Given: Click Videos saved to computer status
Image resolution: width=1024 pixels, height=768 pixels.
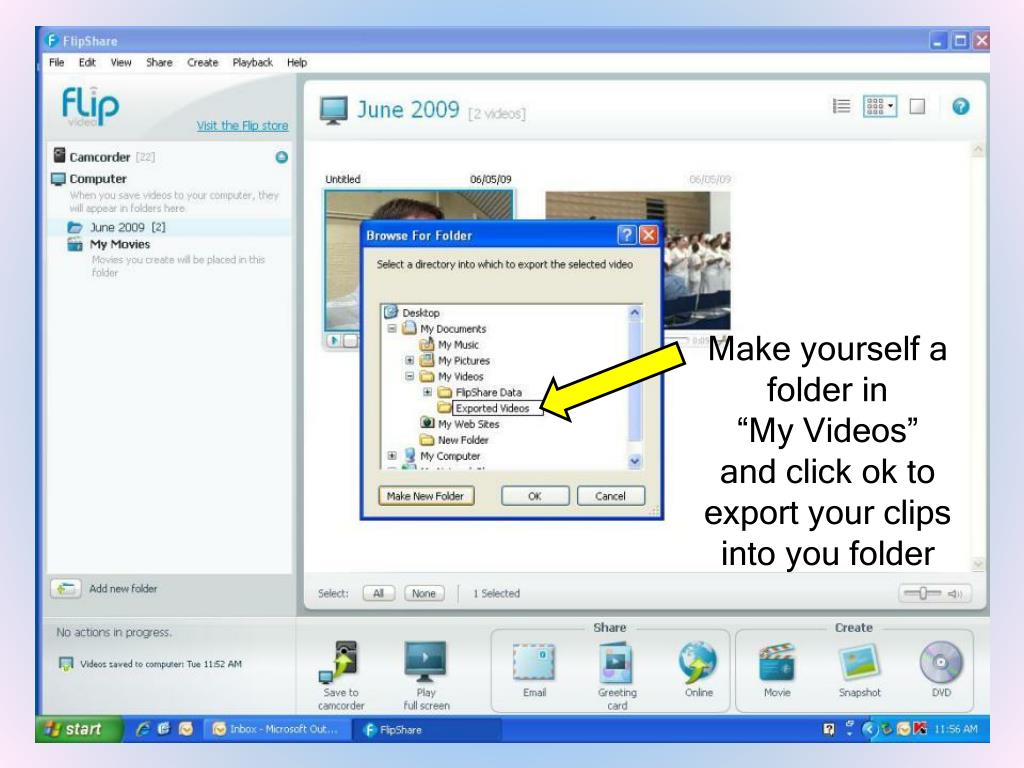Looking at the screenshot, I should tap(152, 664).
